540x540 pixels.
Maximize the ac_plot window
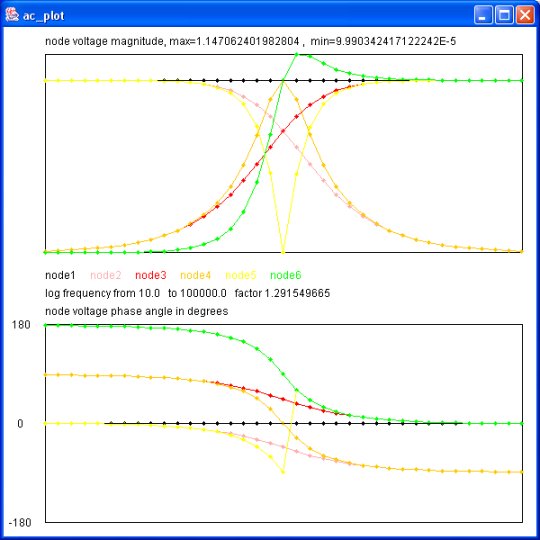[x=504, y=15]
